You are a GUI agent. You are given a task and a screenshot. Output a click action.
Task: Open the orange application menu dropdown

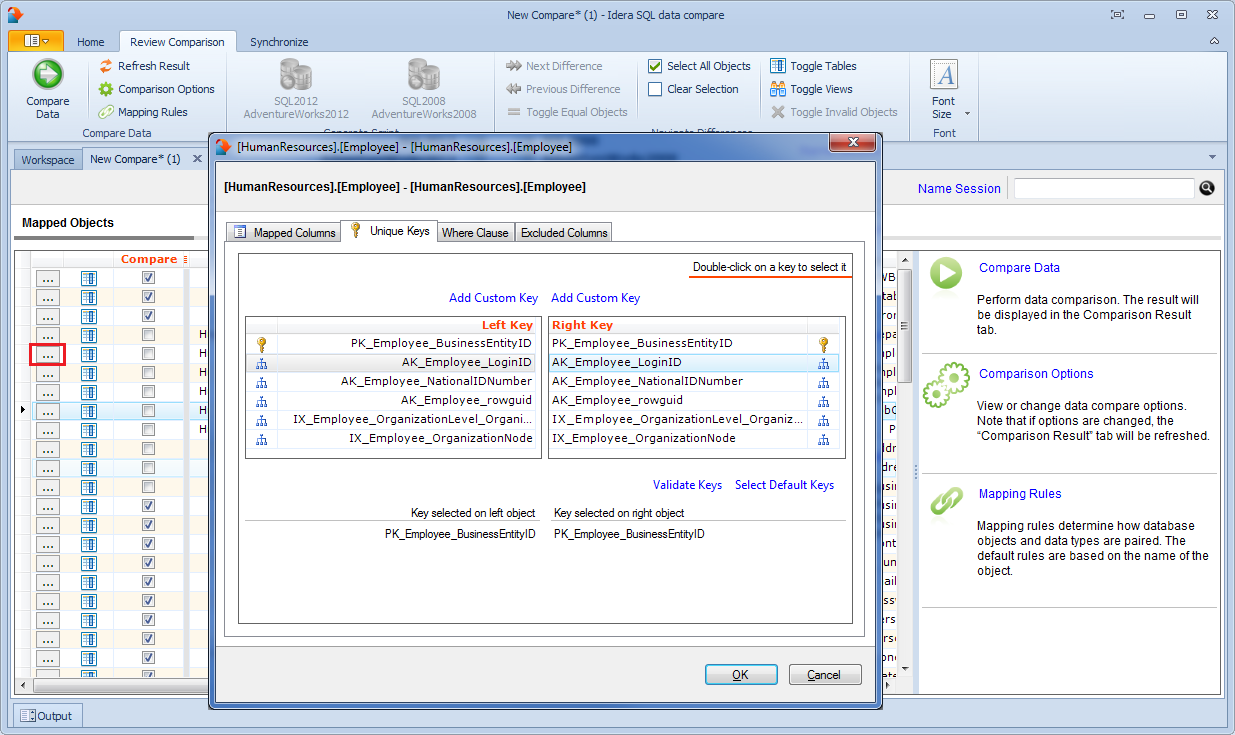tap(36, 41)
